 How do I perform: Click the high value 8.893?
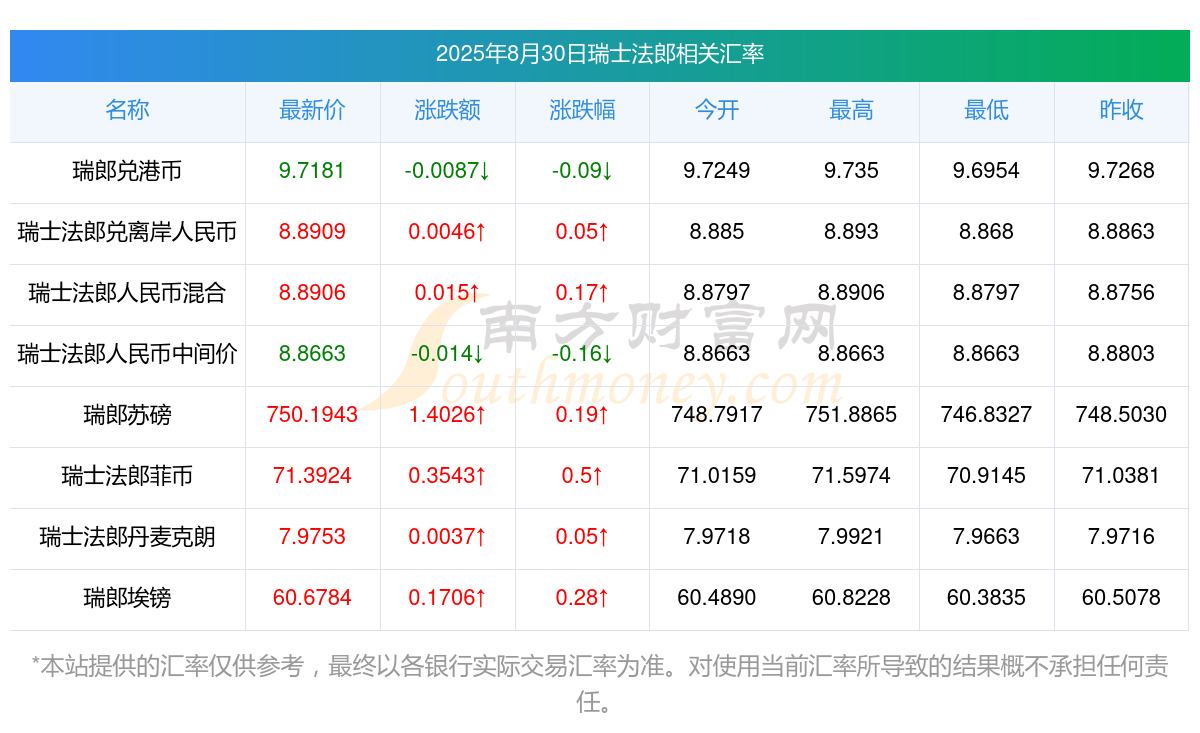pos(851,232)
